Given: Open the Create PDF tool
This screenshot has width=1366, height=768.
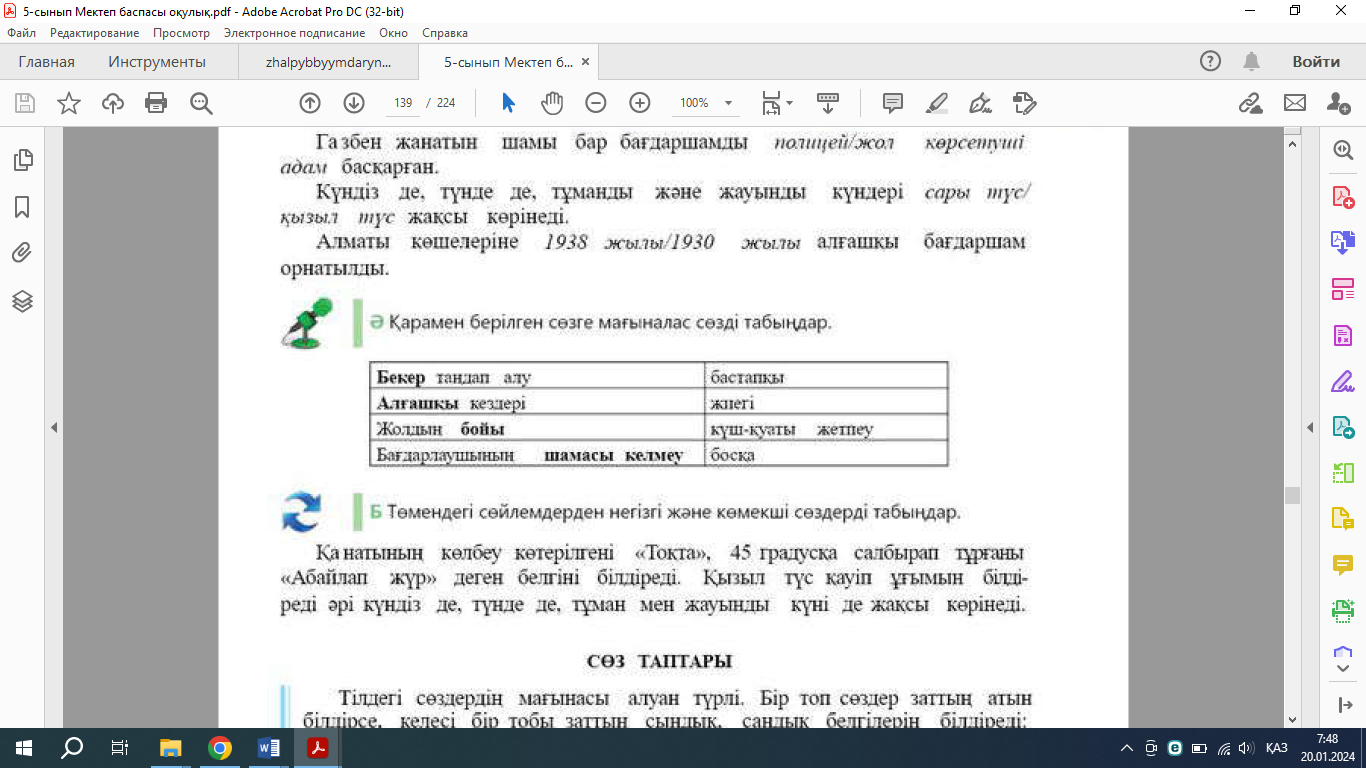Looking at the screenshot, I should [x=1342, y=197].
